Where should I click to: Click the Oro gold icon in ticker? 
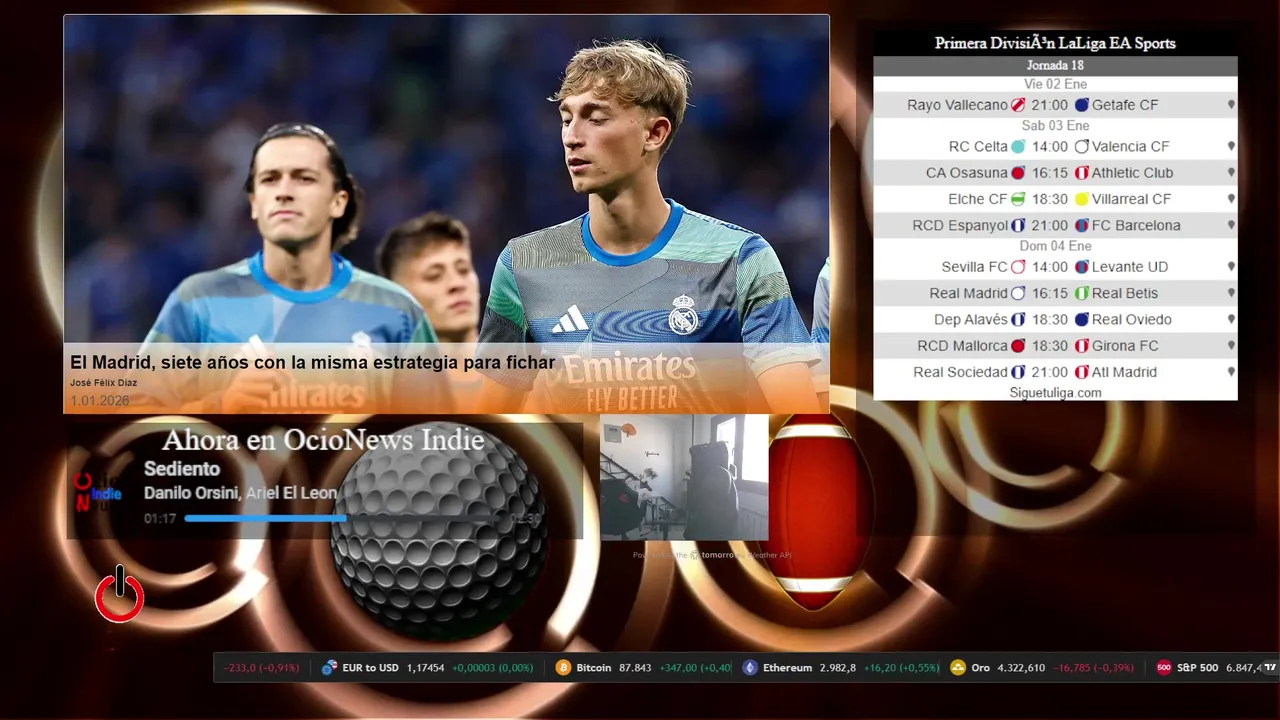[x=958, y=668]
